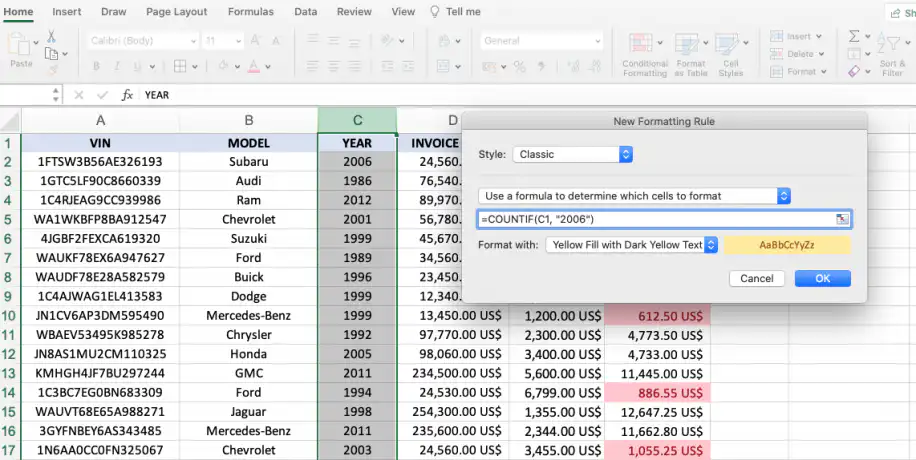
Task: Switch to the Home tab
Action: 18,12
